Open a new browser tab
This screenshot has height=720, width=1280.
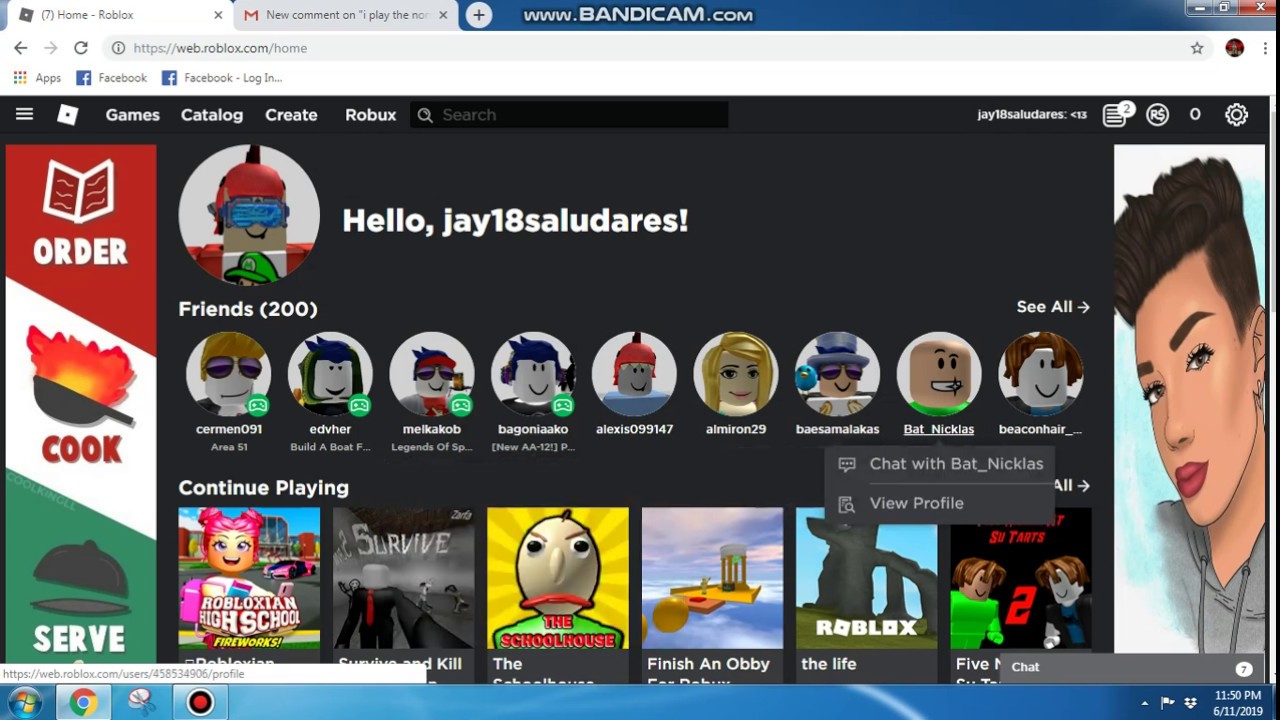[479, 15]
